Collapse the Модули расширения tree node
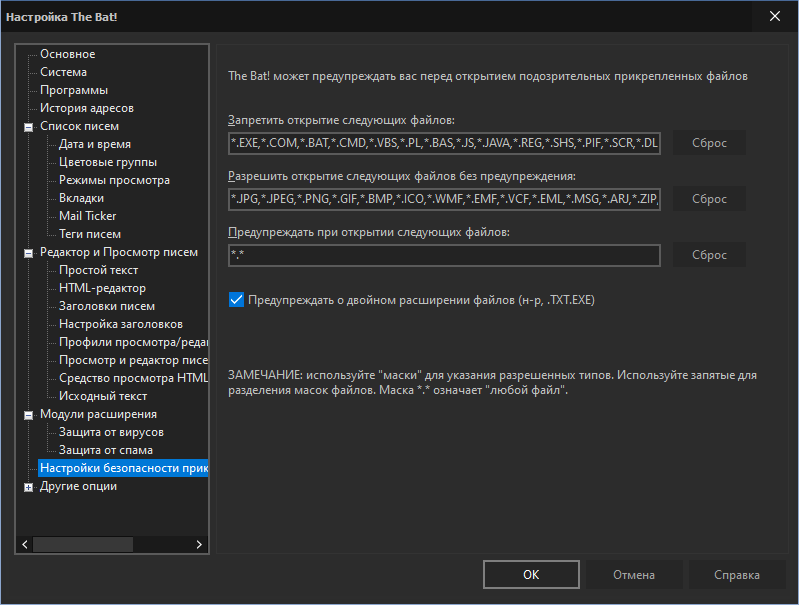The image size is (799, 605). (x=29, y=415)
